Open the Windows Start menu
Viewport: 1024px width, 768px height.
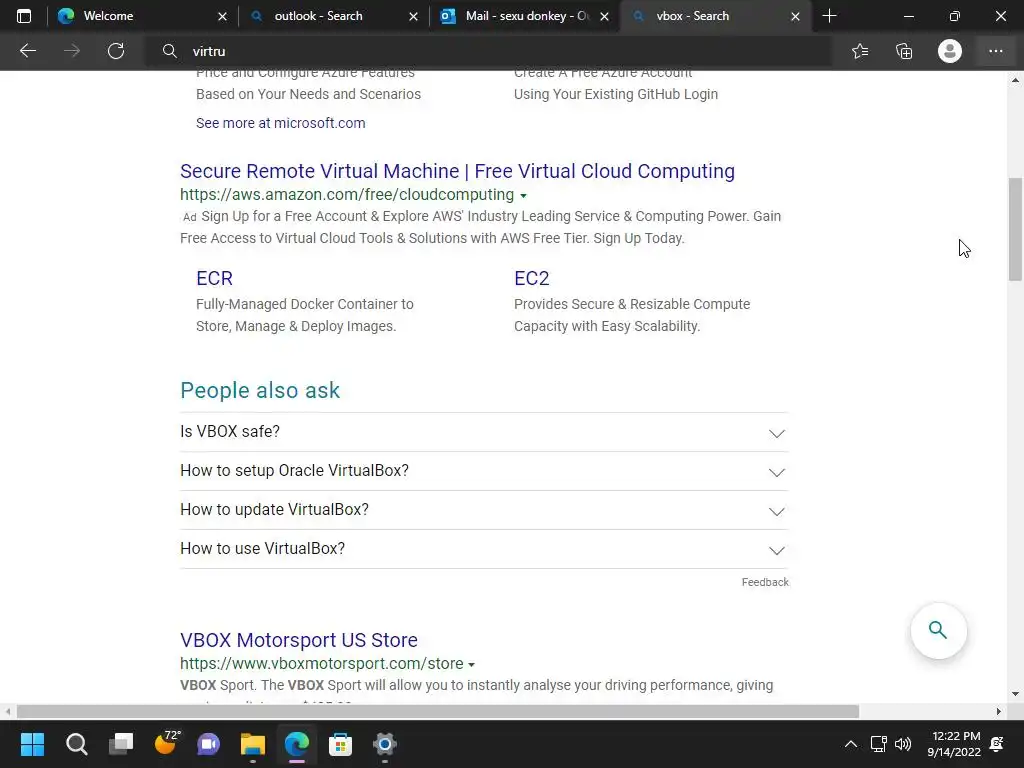tap(32, 744)
